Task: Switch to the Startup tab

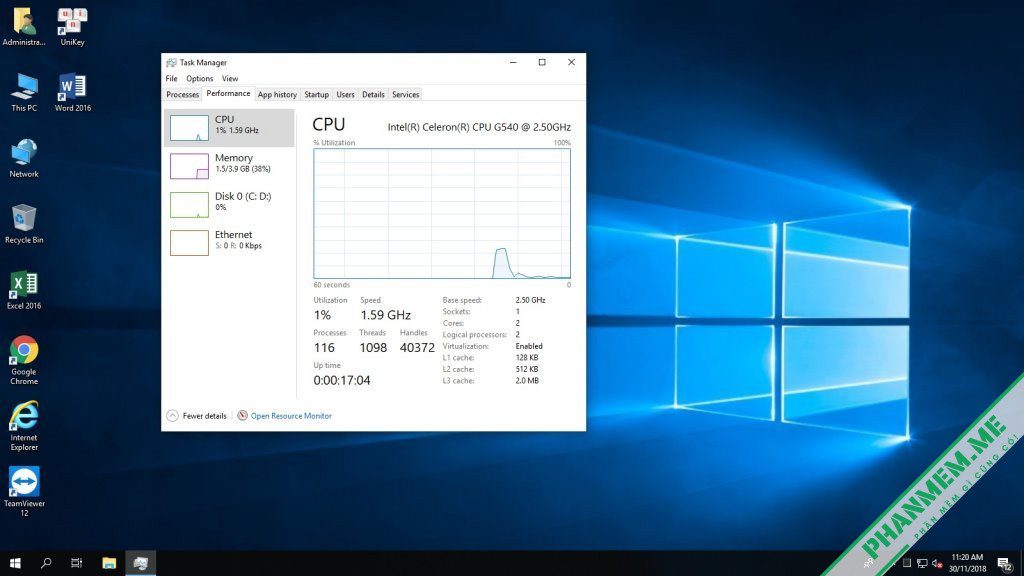Action: click(x=317, y=95)
